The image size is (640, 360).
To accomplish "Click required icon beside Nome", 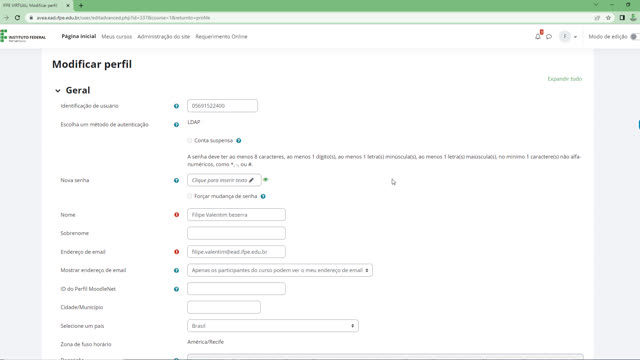I will click(177, 215).
